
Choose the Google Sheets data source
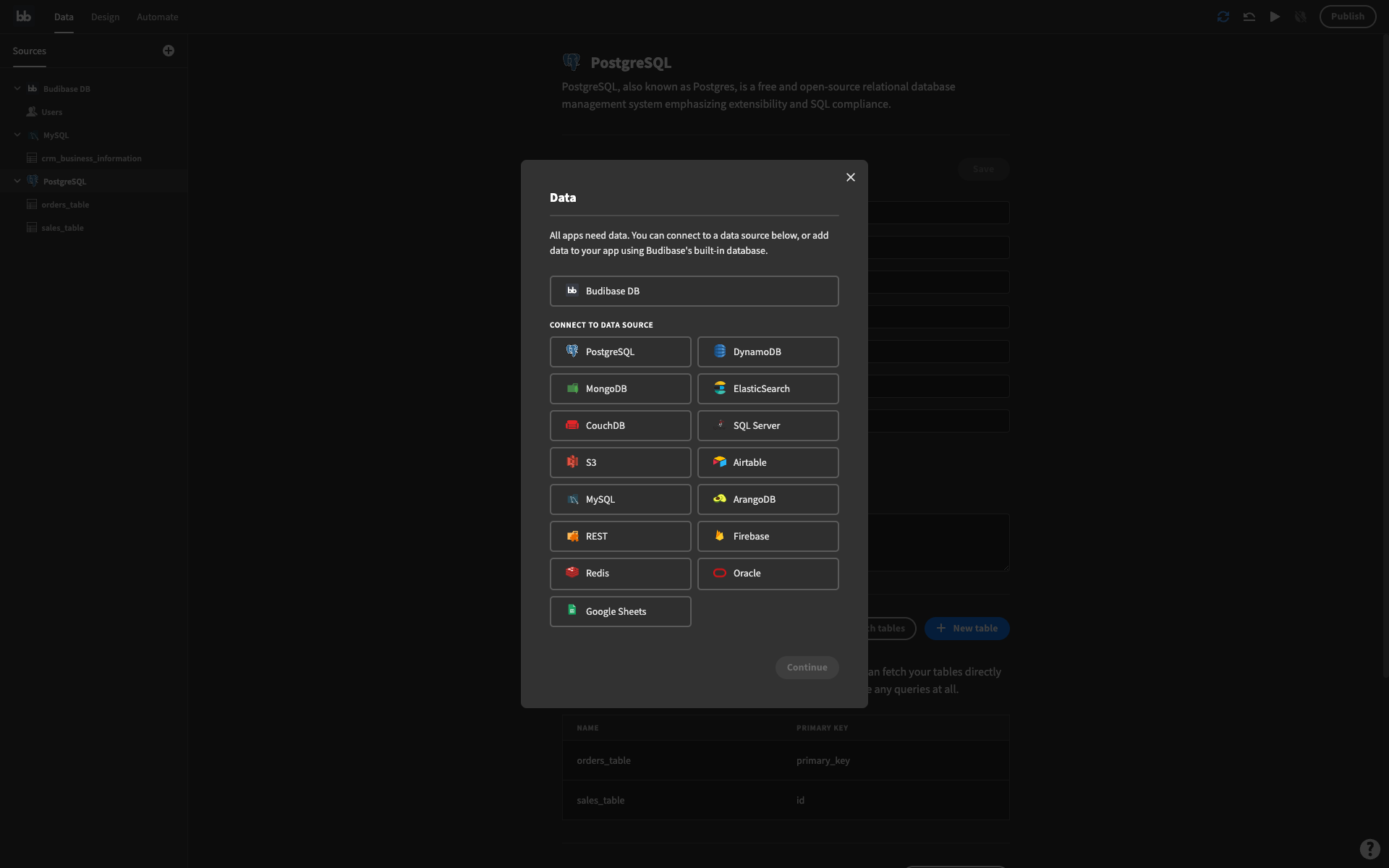620,611
